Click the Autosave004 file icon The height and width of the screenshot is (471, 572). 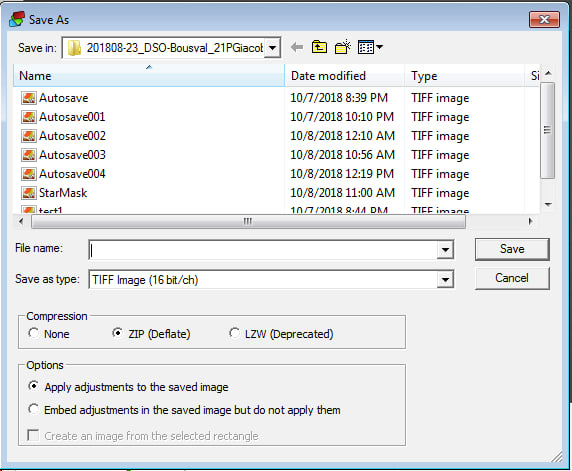click(28, 174)
